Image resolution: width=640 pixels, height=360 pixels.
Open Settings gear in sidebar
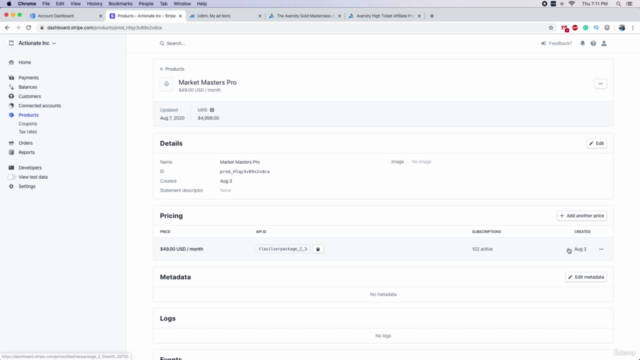(x=11, y=187)
